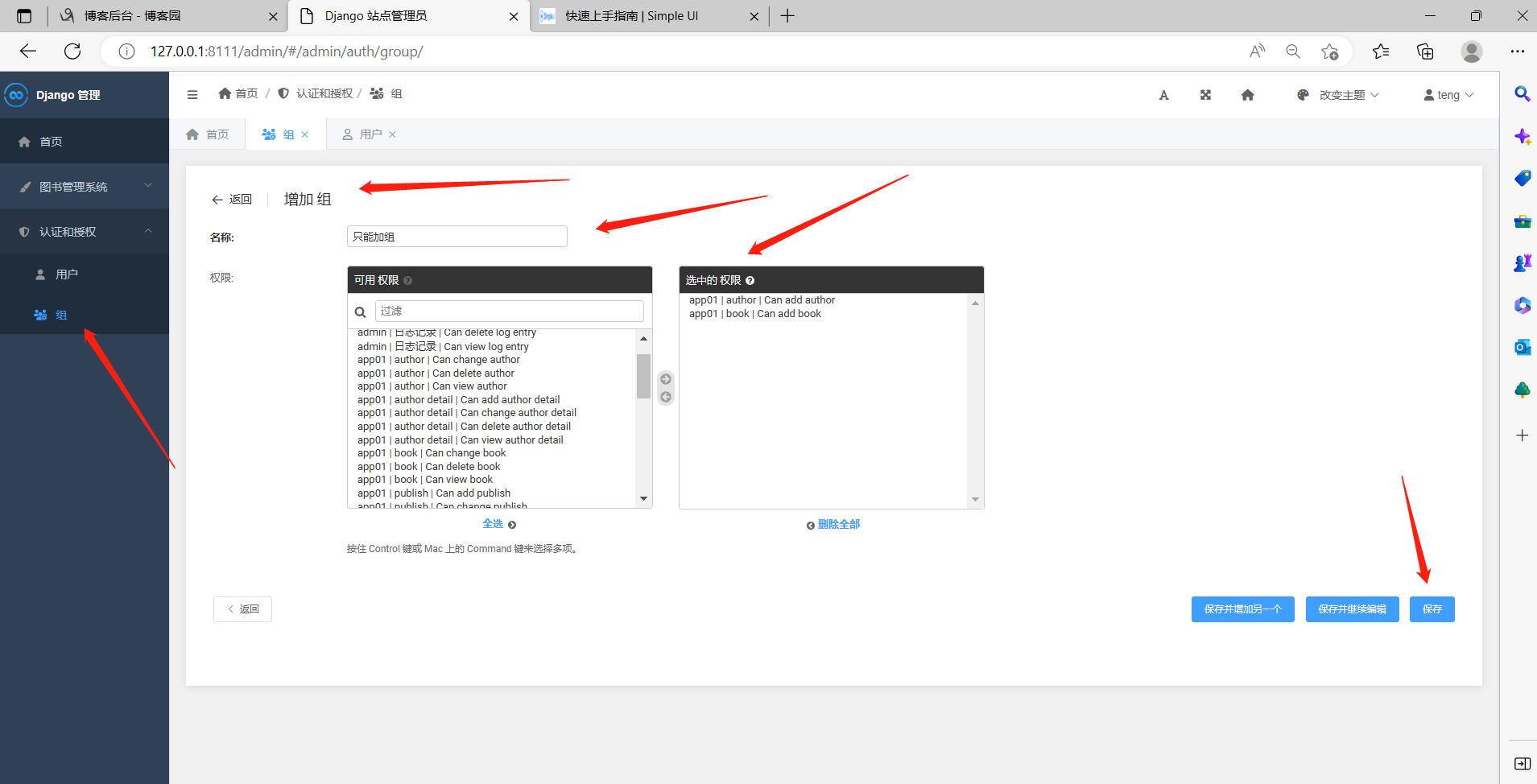The image size is (1537, 784).
Task: Click the 保存并增加另一个 button
Action: (1242, 609)
